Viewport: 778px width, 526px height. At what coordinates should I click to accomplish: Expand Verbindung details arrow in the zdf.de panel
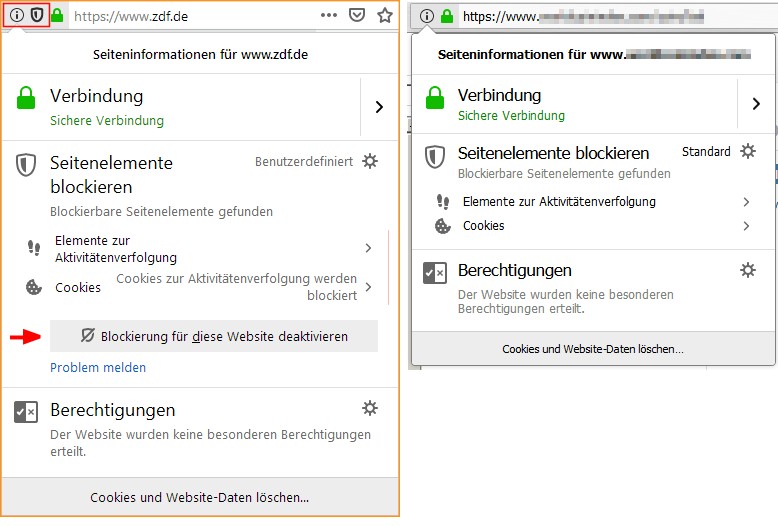[379, 107]
